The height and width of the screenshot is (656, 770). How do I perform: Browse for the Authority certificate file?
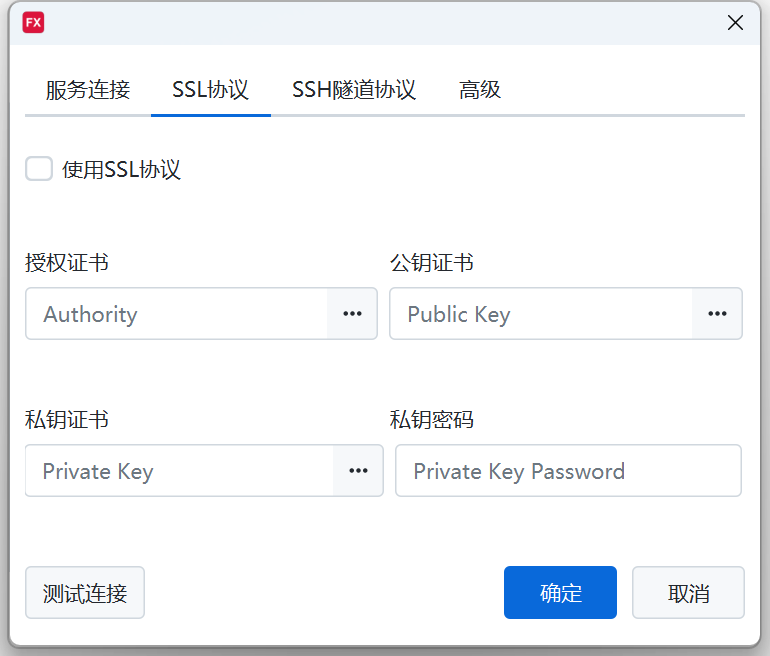[352, 314]
